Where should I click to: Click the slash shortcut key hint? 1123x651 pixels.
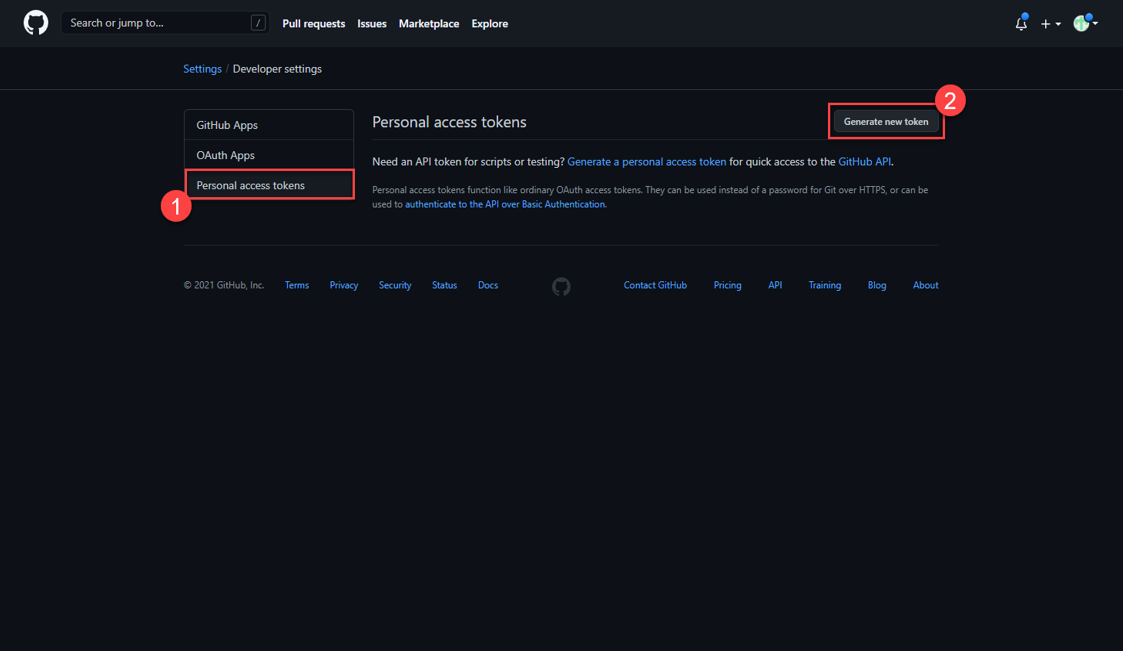point(258,23)
